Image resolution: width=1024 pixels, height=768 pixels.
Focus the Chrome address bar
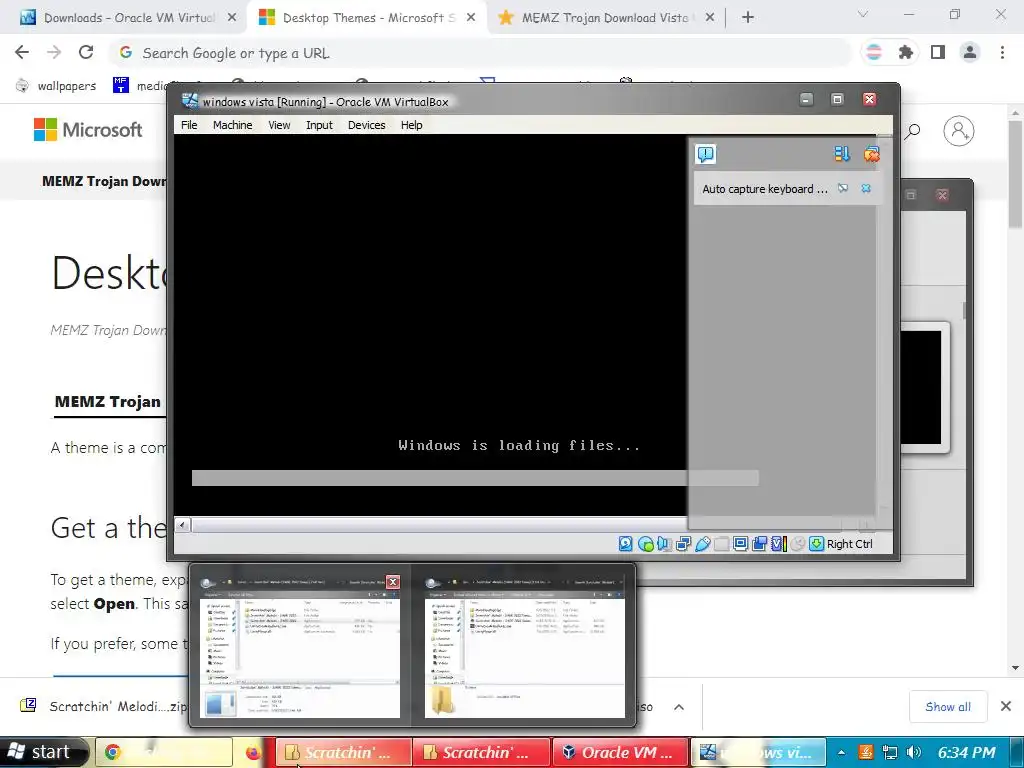480,53
